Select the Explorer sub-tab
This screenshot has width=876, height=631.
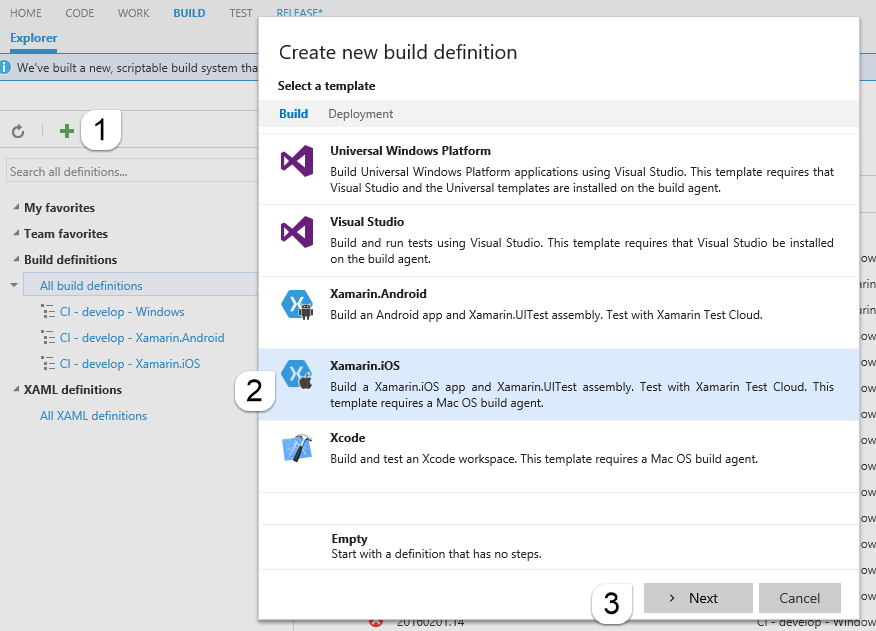(x=34, y=38)
